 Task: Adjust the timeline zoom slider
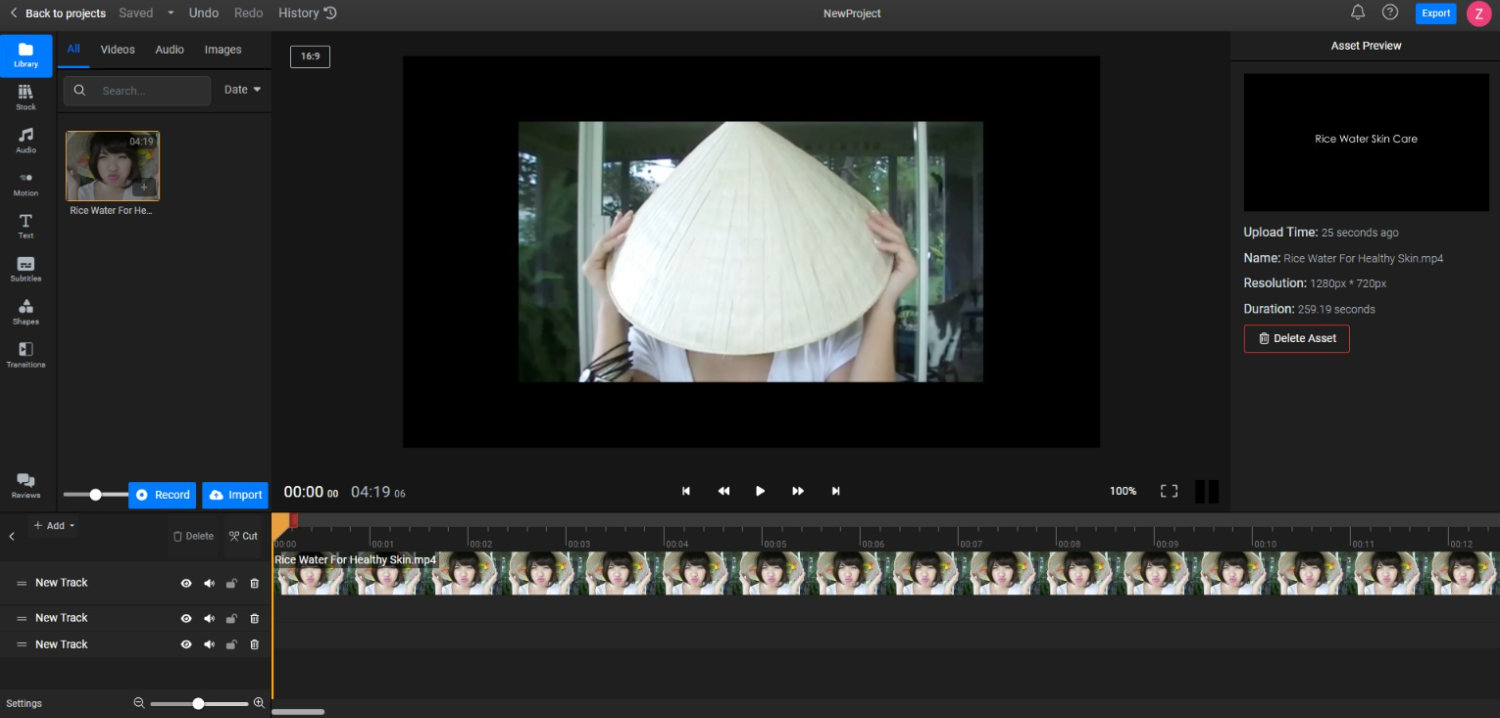coord(199,704)
